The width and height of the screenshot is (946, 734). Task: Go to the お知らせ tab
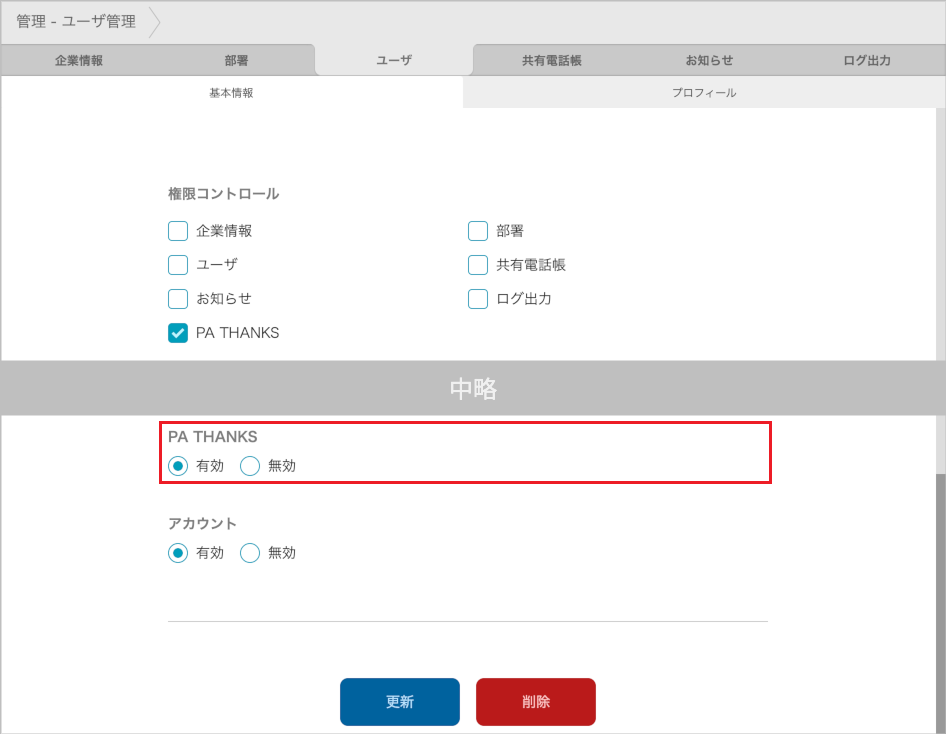[709, 60]
